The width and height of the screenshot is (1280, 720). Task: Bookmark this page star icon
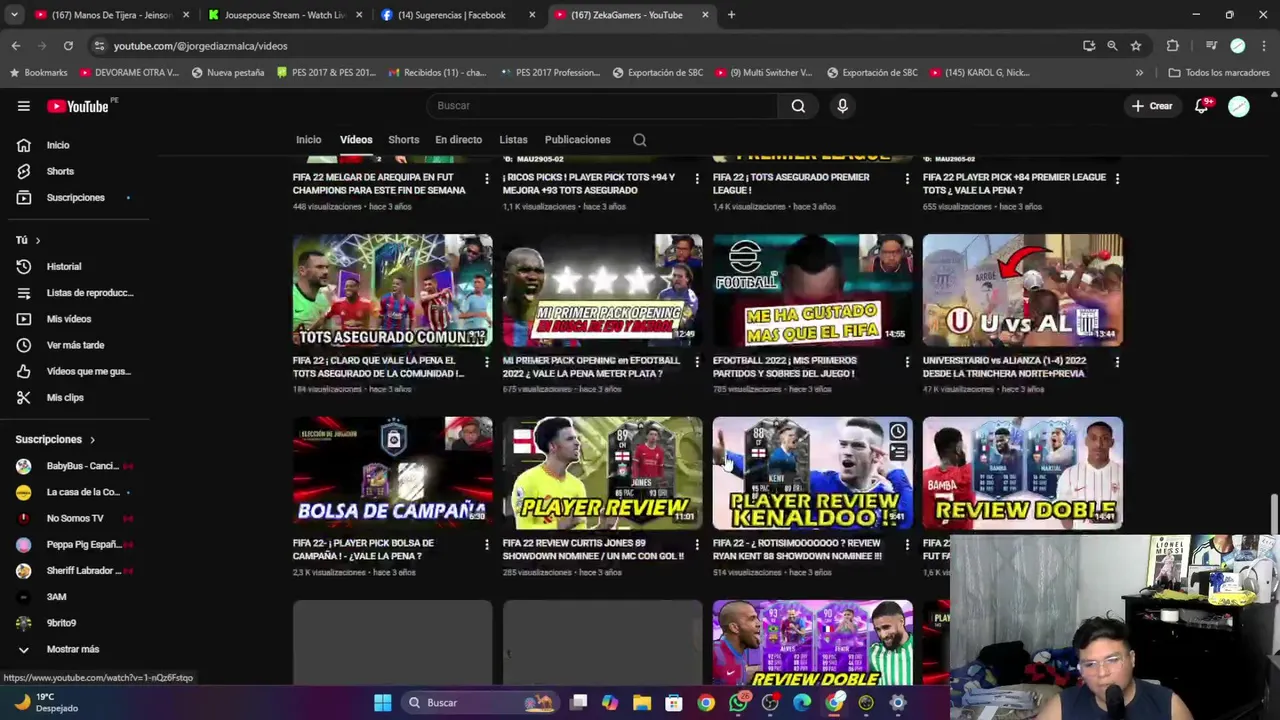1136,46
